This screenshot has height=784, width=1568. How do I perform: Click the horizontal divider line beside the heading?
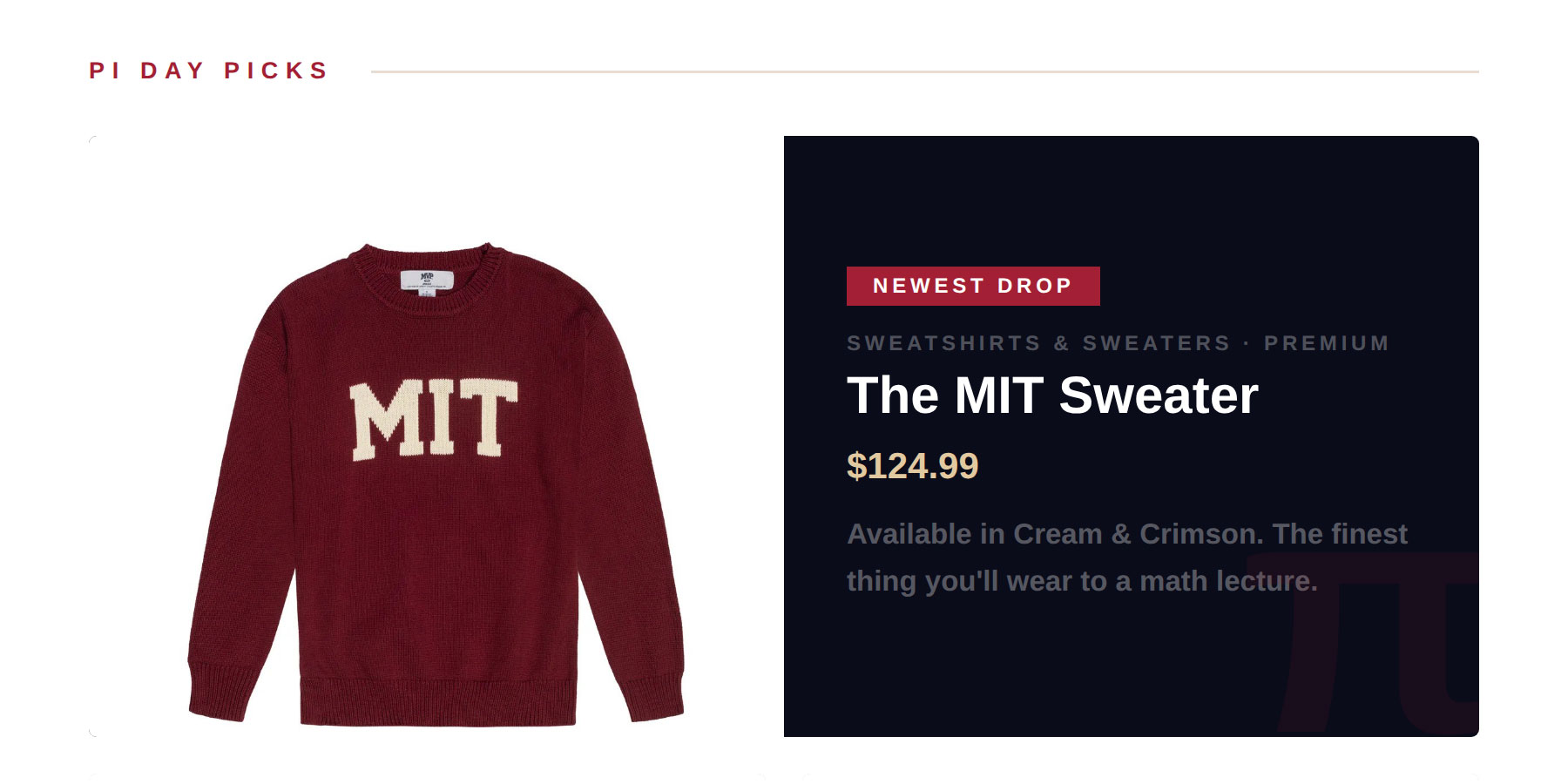click(924, 71)
